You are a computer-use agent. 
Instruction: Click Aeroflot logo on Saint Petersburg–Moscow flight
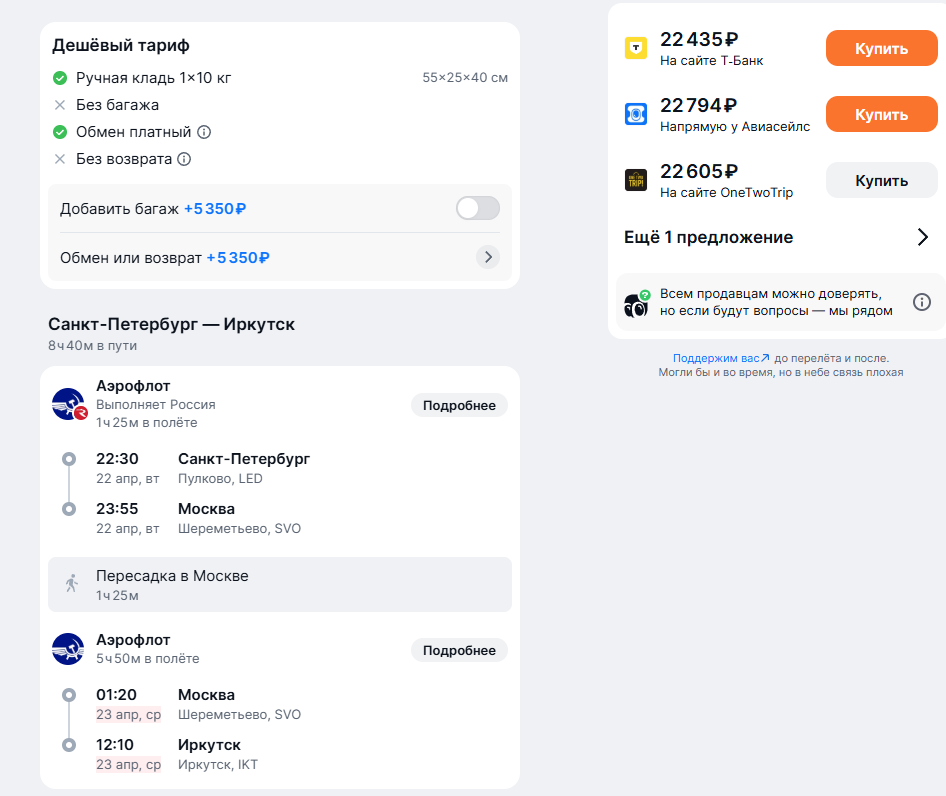point(69,404)
